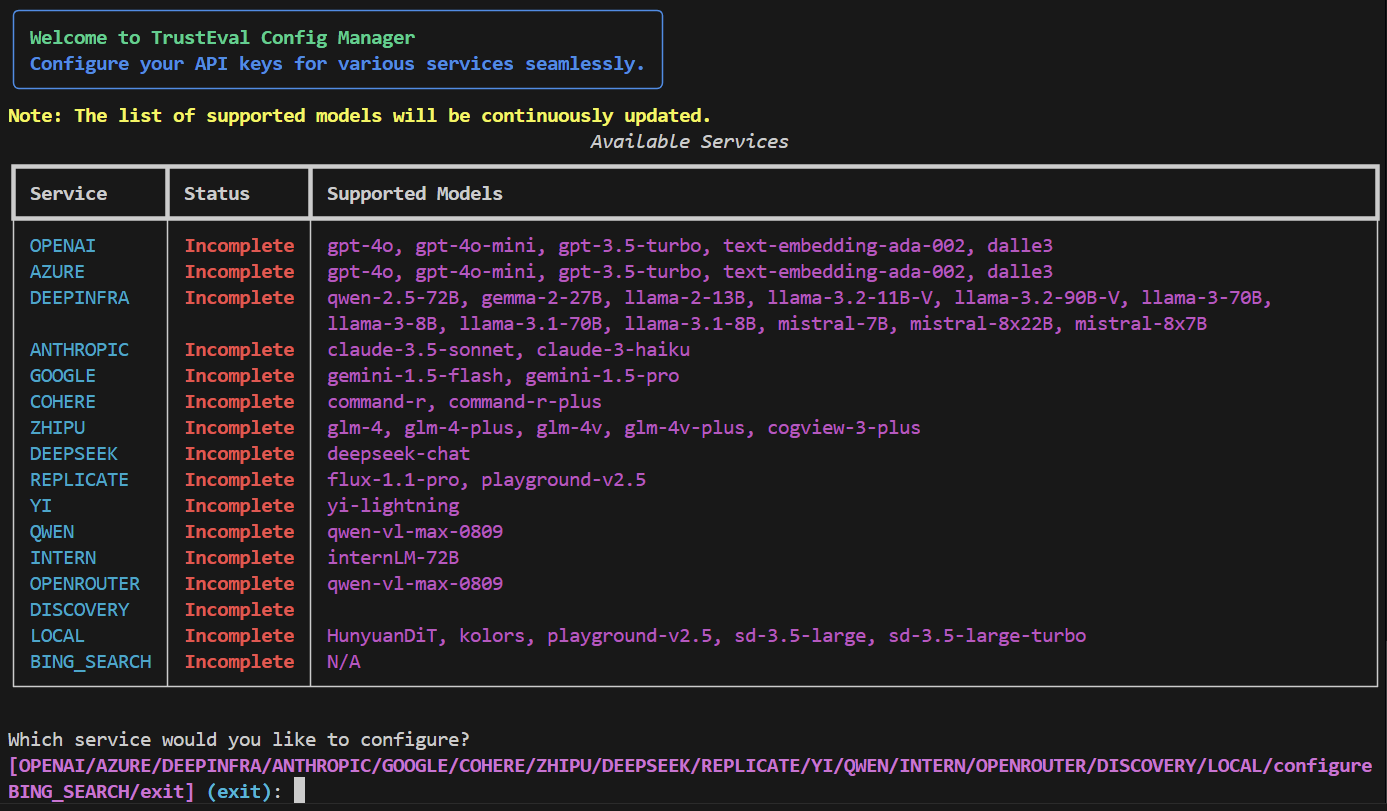Click the Configure your API keys subtitle
Viewport: 1387px width, 811px height.
point(337,64)
